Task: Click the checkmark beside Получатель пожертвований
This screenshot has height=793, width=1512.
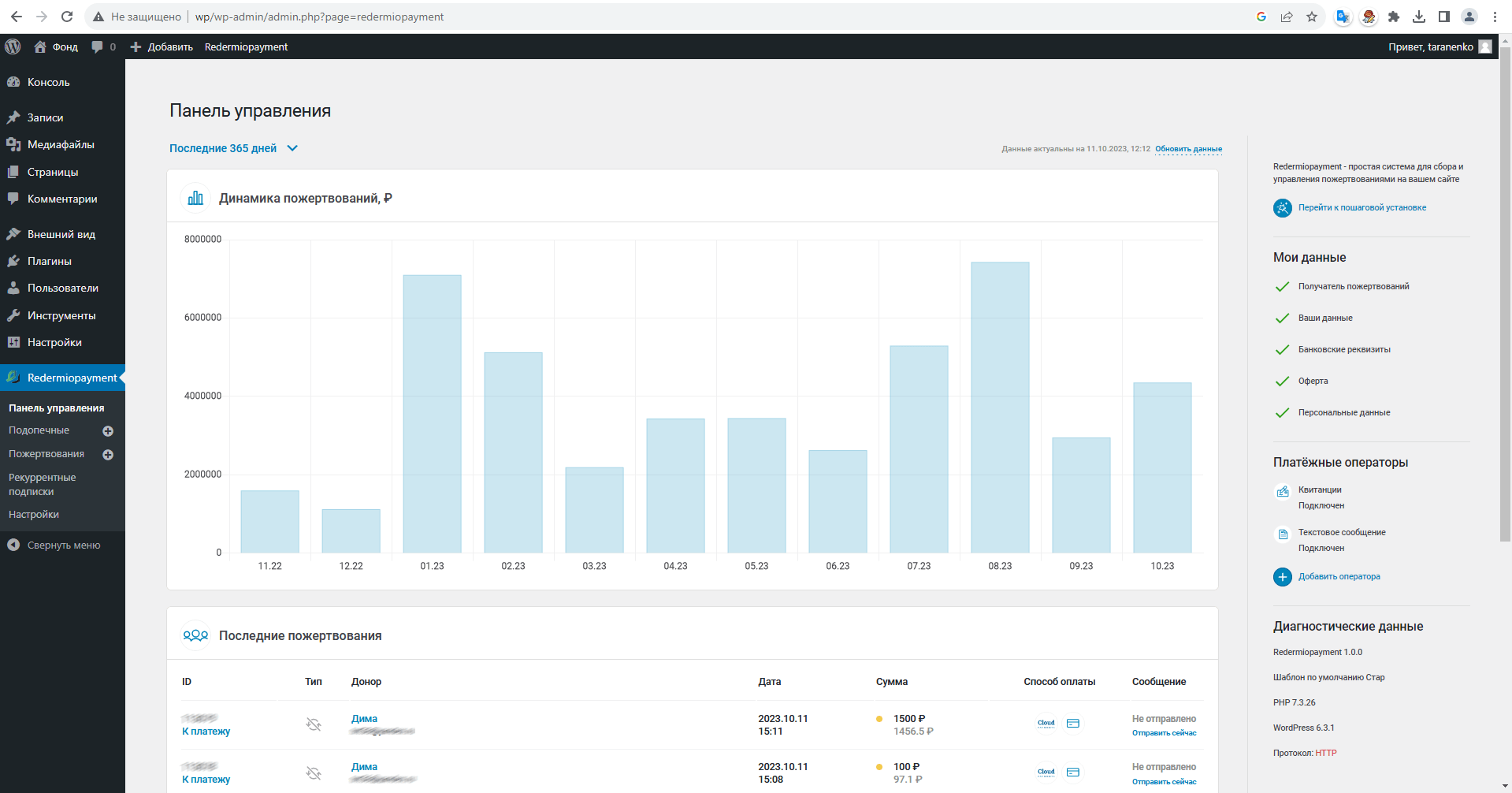Action: pos(1282,287)
